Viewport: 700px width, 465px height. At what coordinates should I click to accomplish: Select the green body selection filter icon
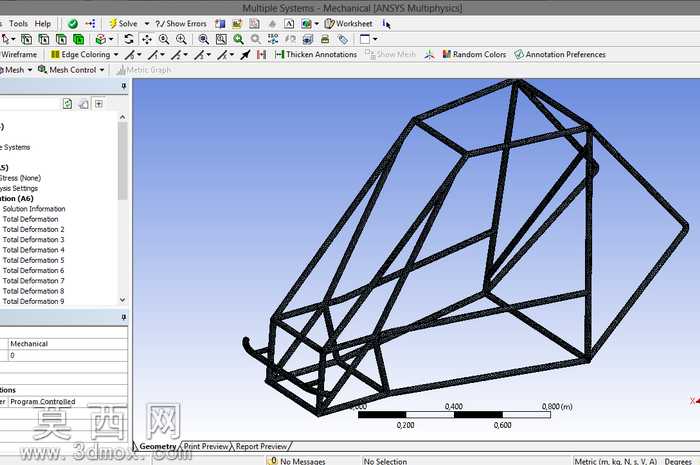click(79, 39)
